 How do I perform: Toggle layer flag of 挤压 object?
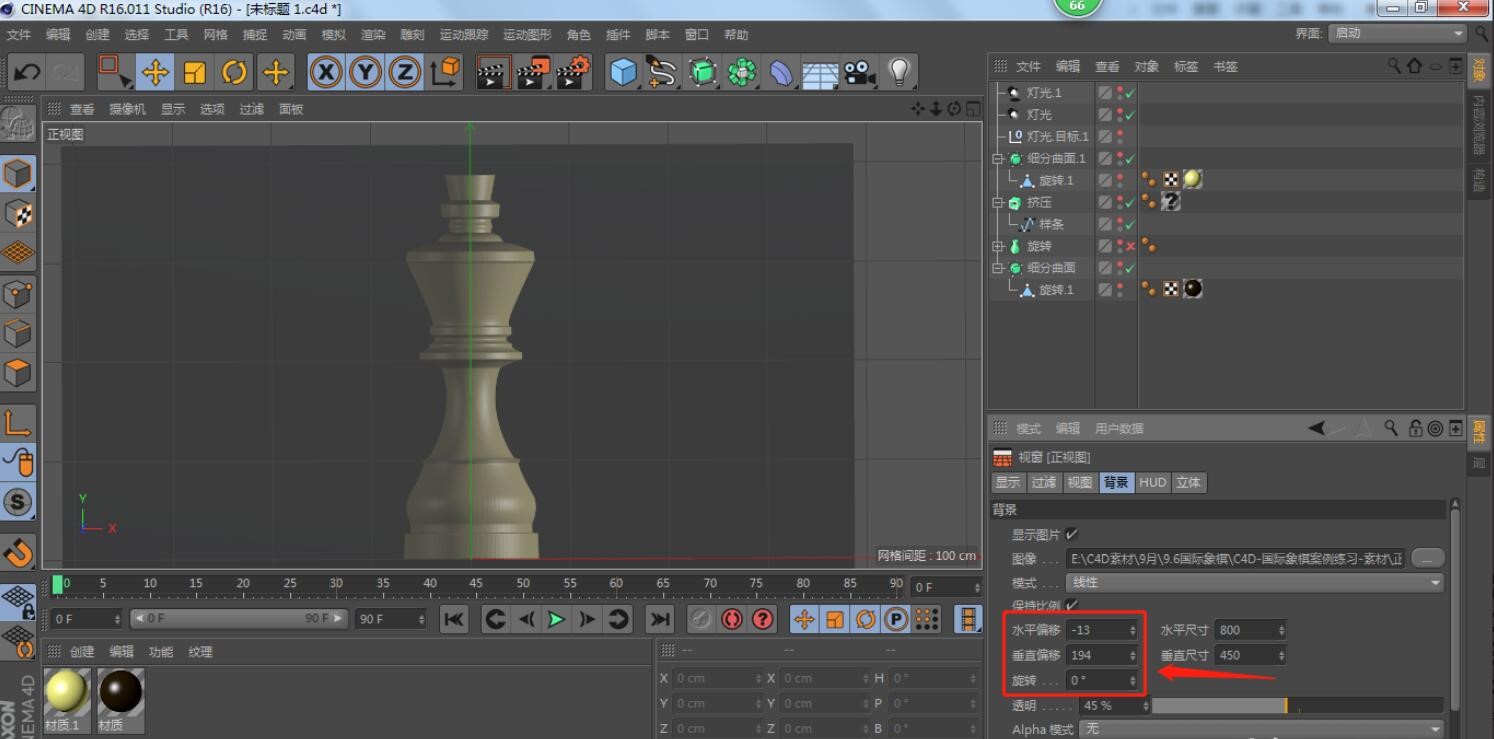1105,202
